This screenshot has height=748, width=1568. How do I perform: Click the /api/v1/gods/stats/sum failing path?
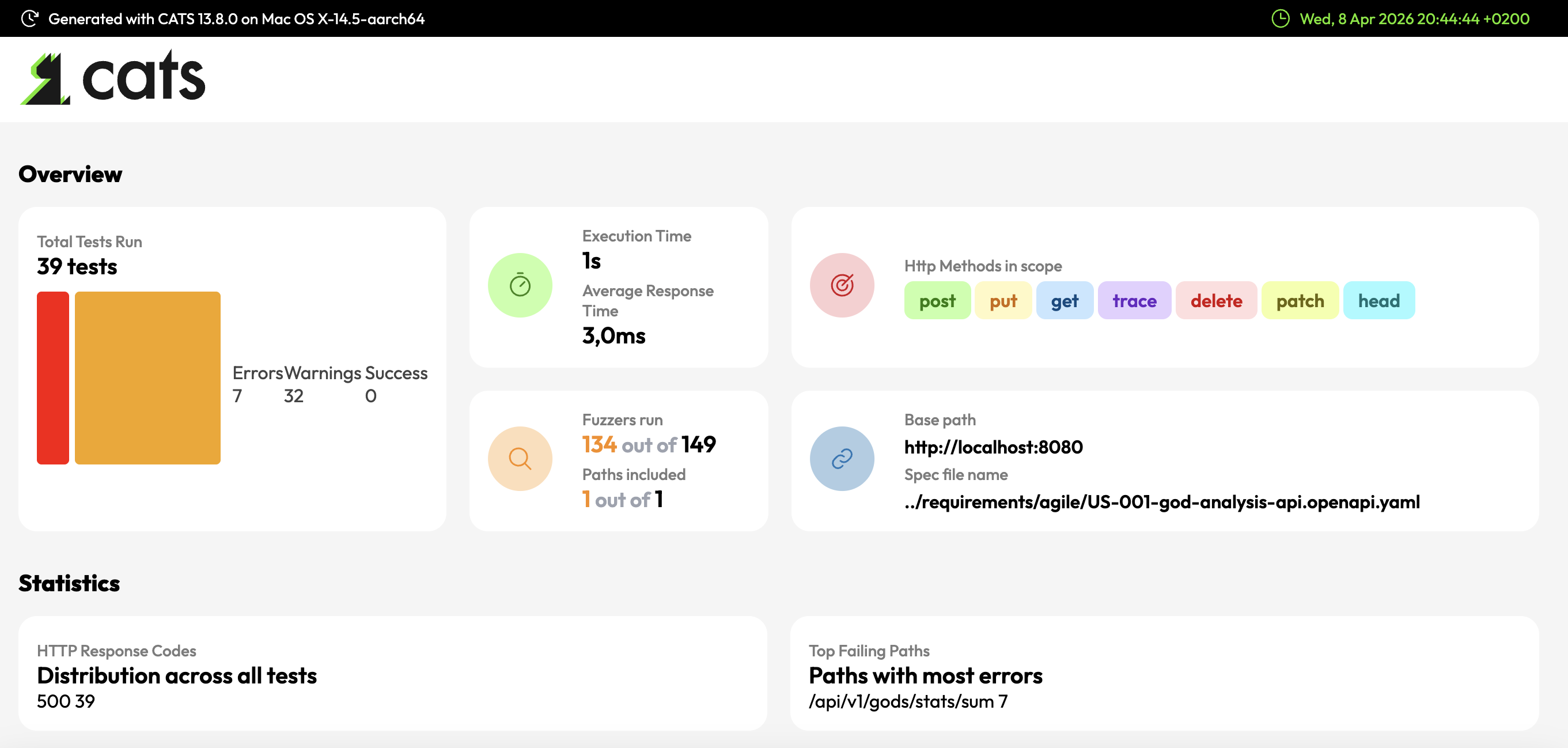click(x=901, y=701)
